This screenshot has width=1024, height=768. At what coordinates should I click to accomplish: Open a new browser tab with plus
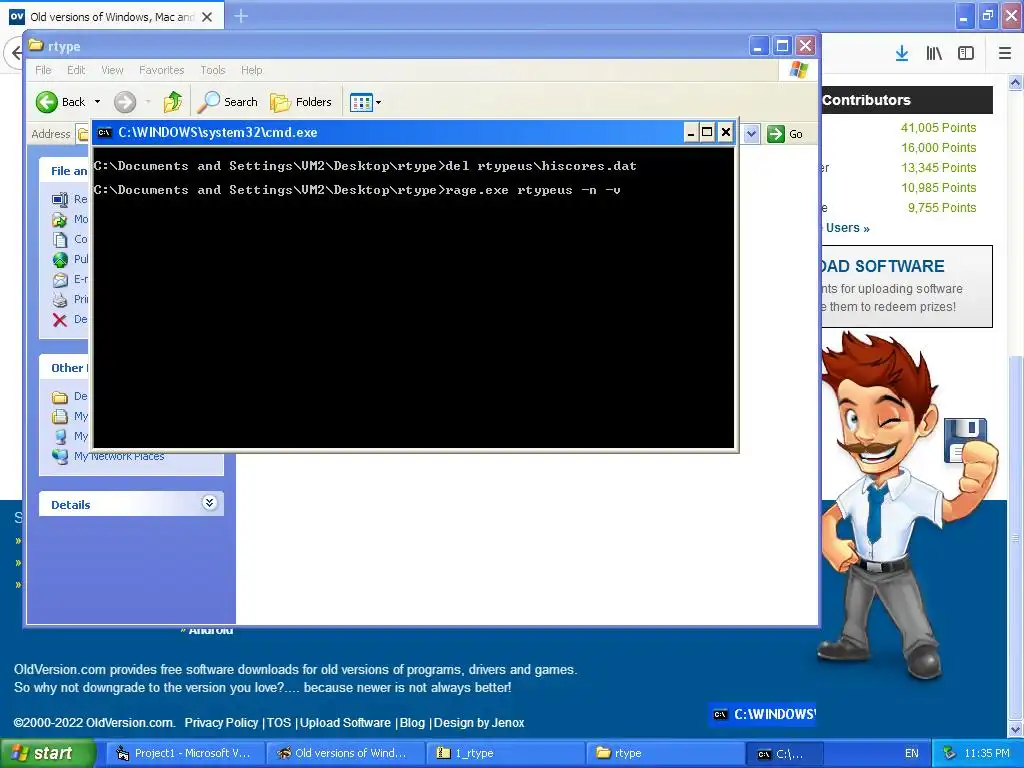coord(241,16)
